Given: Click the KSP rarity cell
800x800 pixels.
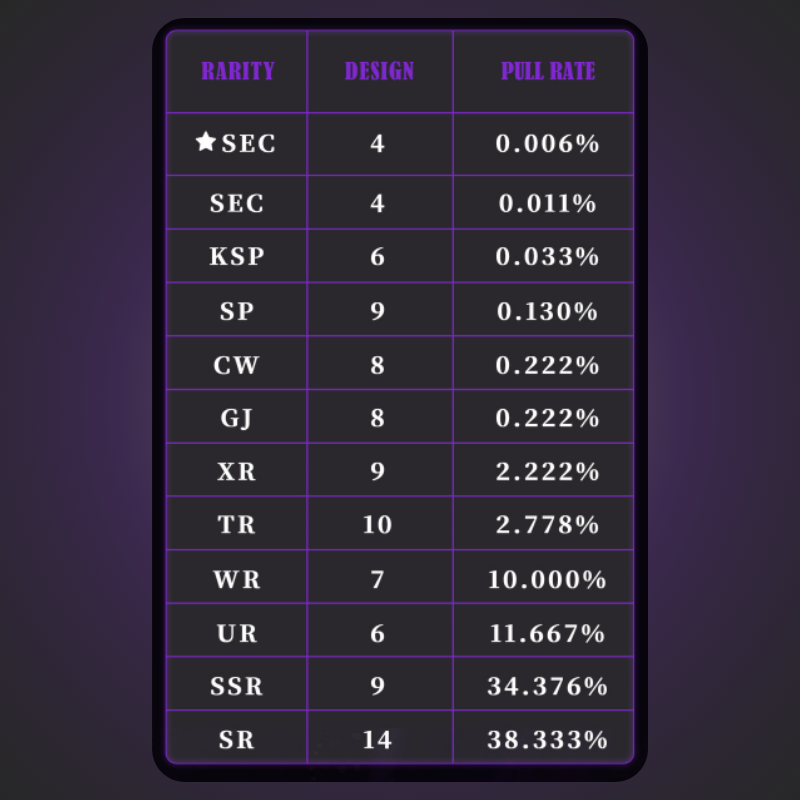Looking at the screenshot, I should tap(237, 256).
